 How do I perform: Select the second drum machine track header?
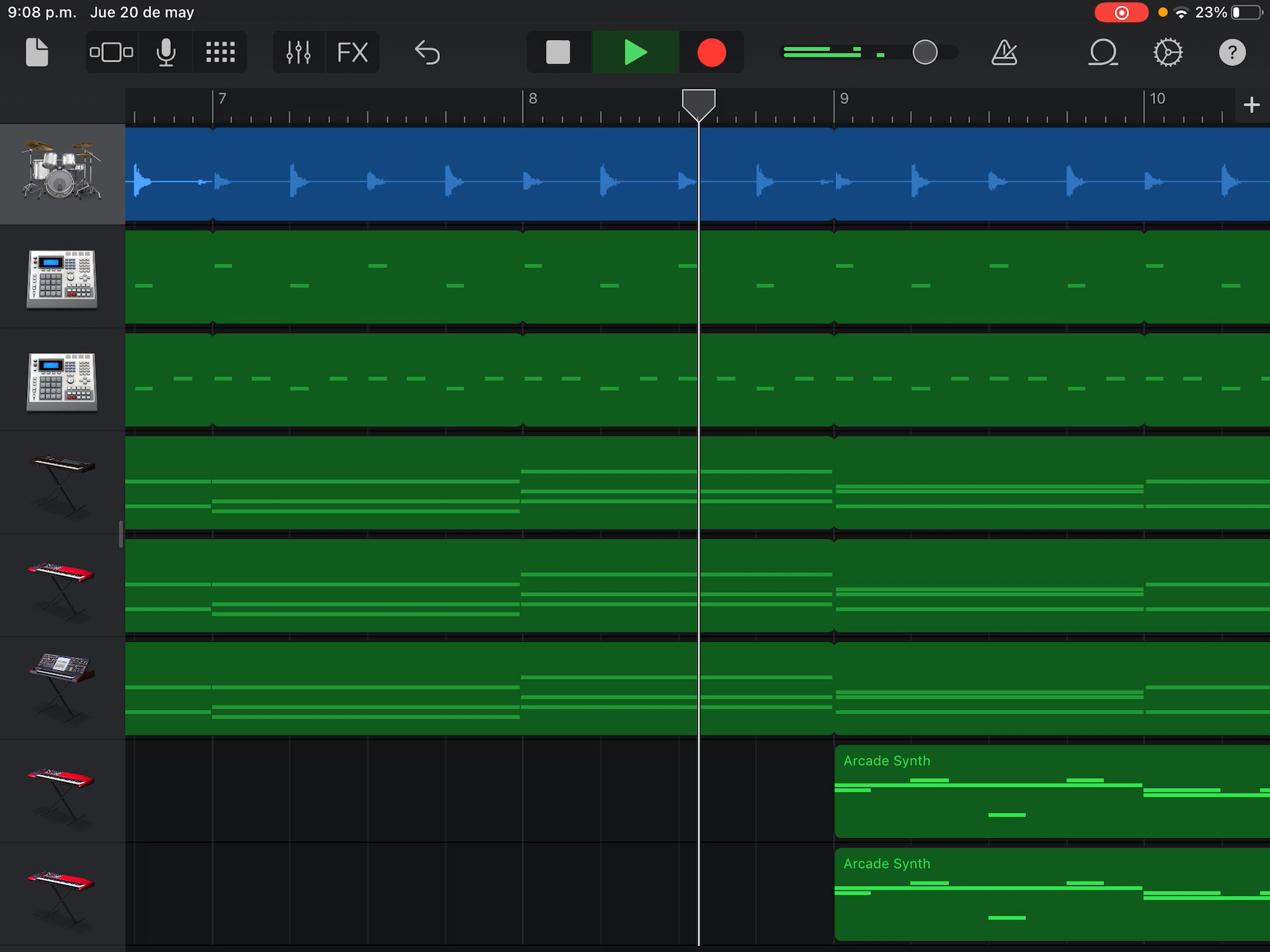coord(62,380)
